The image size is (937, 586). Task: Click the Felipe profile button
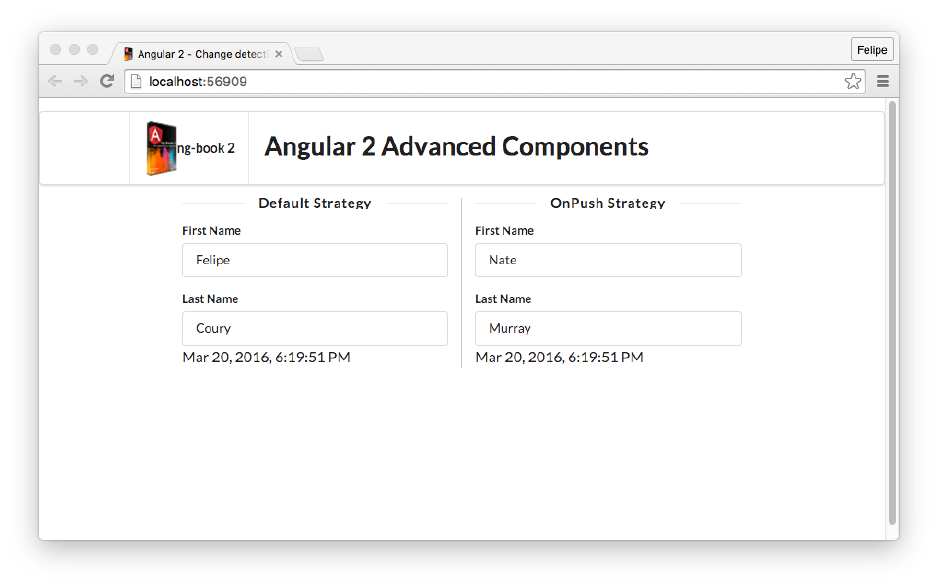point(872,50)
